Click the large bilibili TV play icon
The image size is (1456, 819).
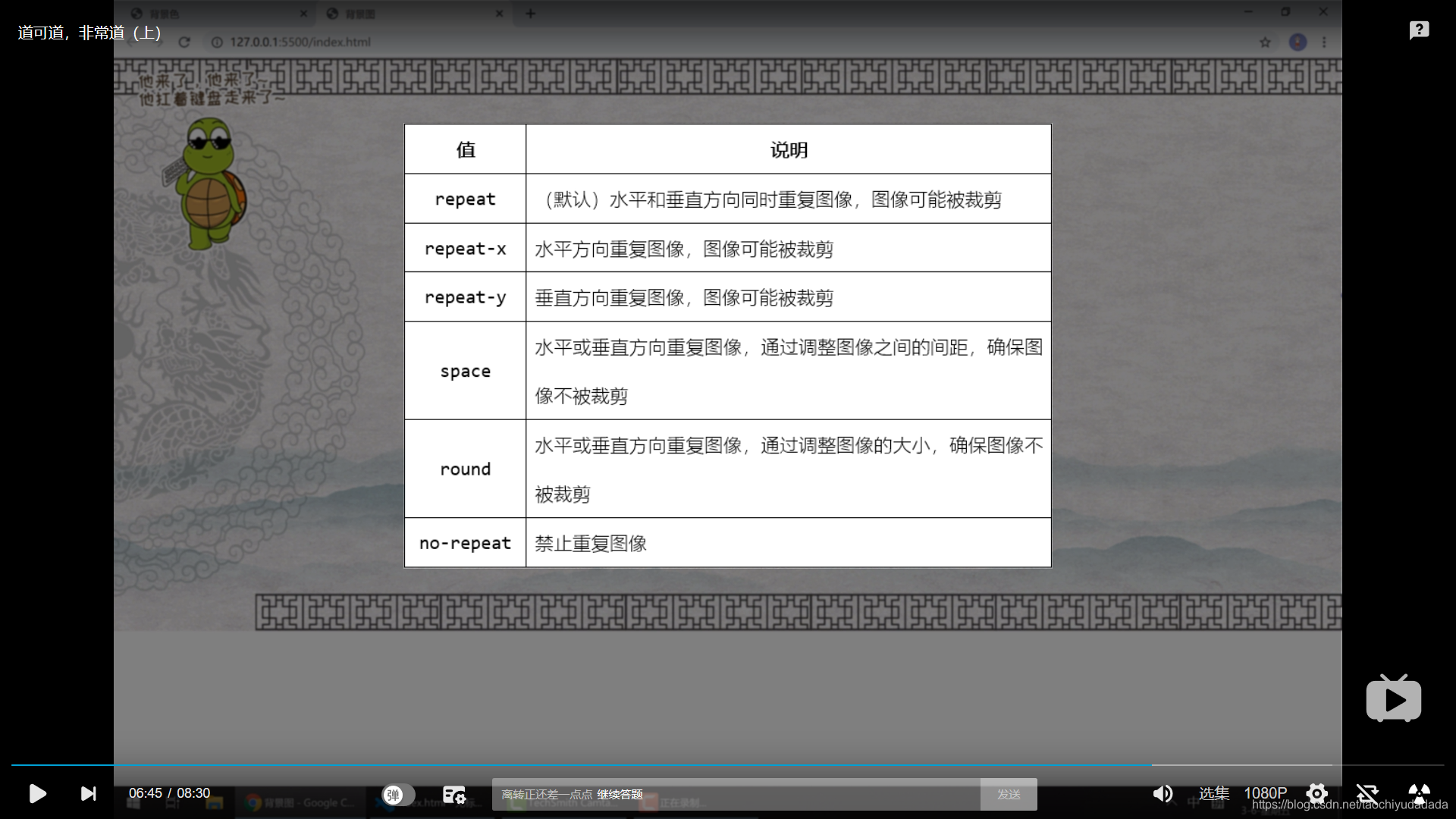coord(1393,699)
